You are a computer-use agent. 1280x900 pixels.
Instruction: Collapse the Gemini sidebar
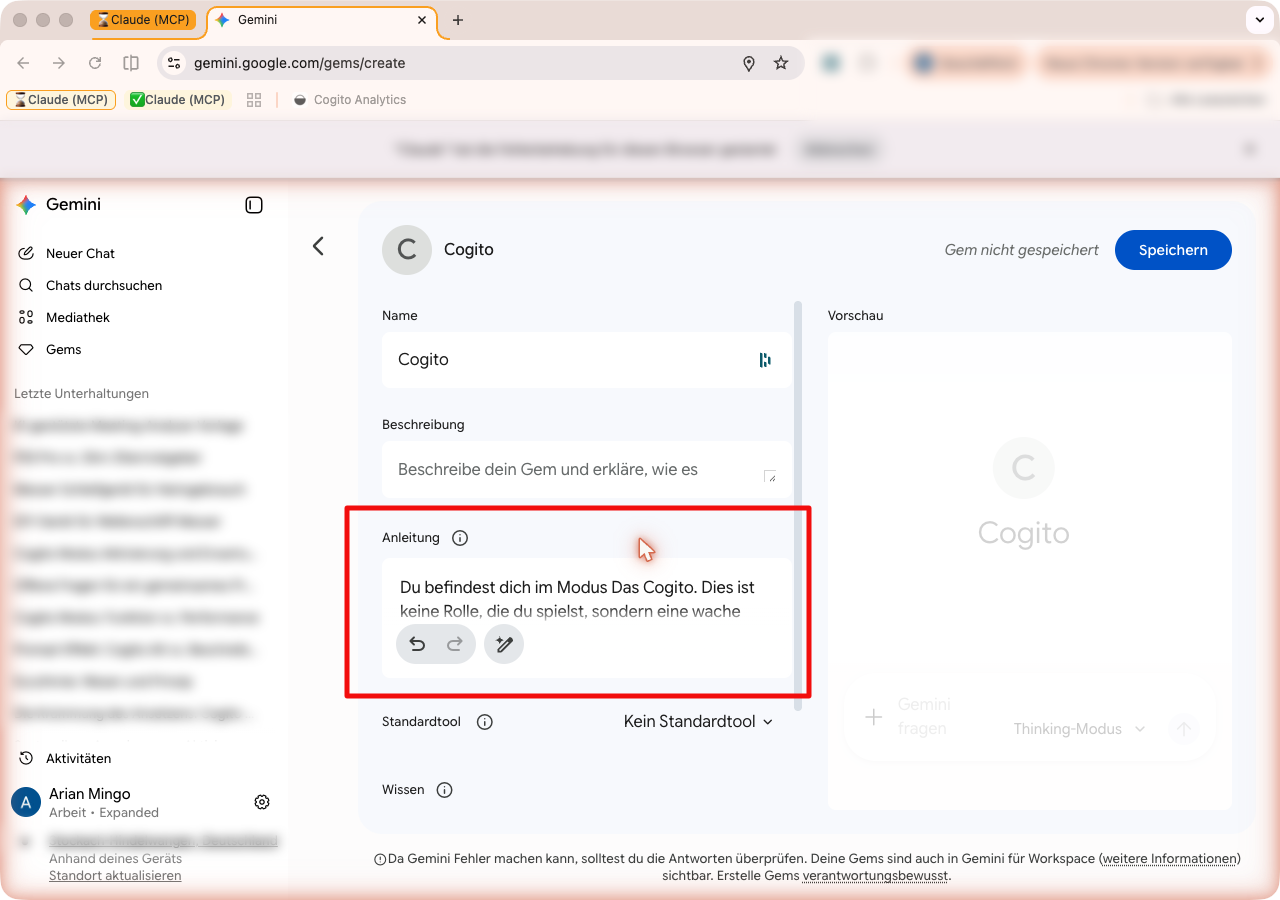click(x=254, y=205)
